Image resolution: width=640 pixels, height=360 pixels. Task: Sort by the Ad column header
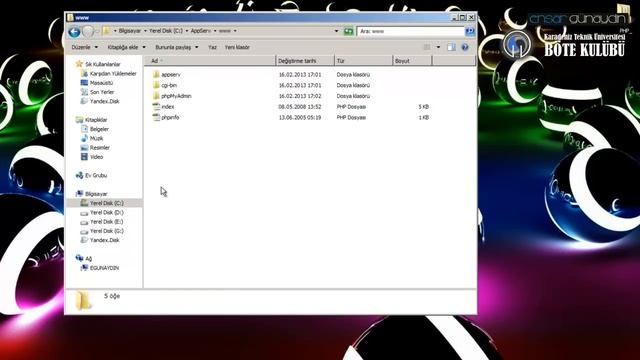click(x=210, y=61)
